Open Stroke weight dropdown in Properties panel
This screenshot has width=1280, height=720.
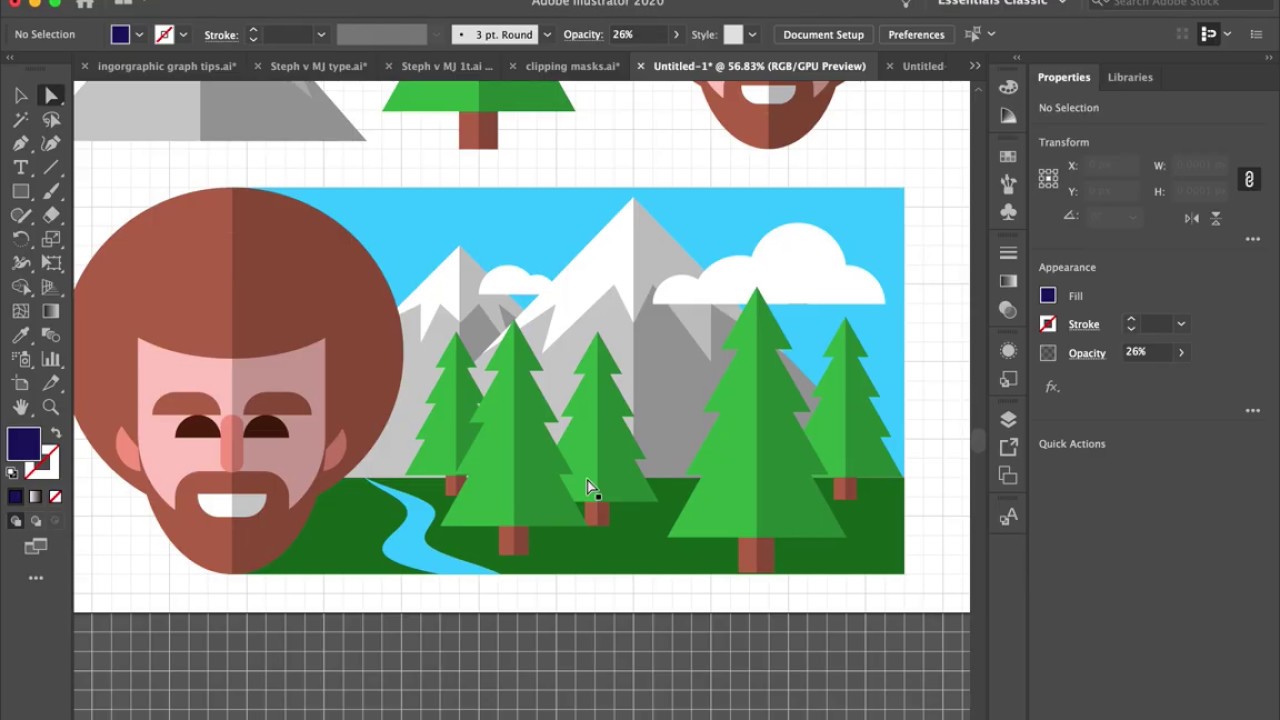pyautogui.click(x=1181, y=324)
